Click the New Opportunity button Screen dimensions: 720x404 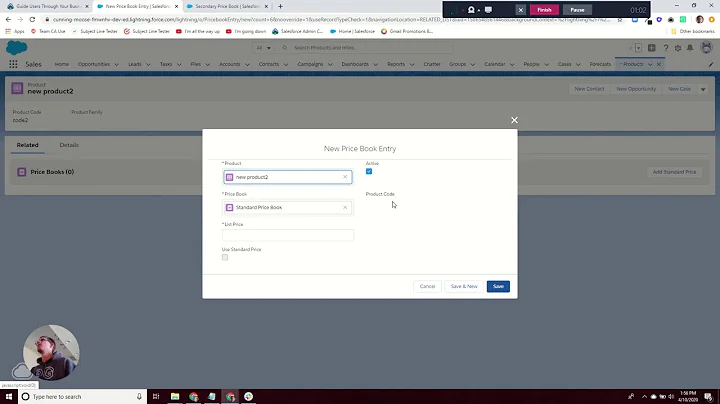click(636, 89)
